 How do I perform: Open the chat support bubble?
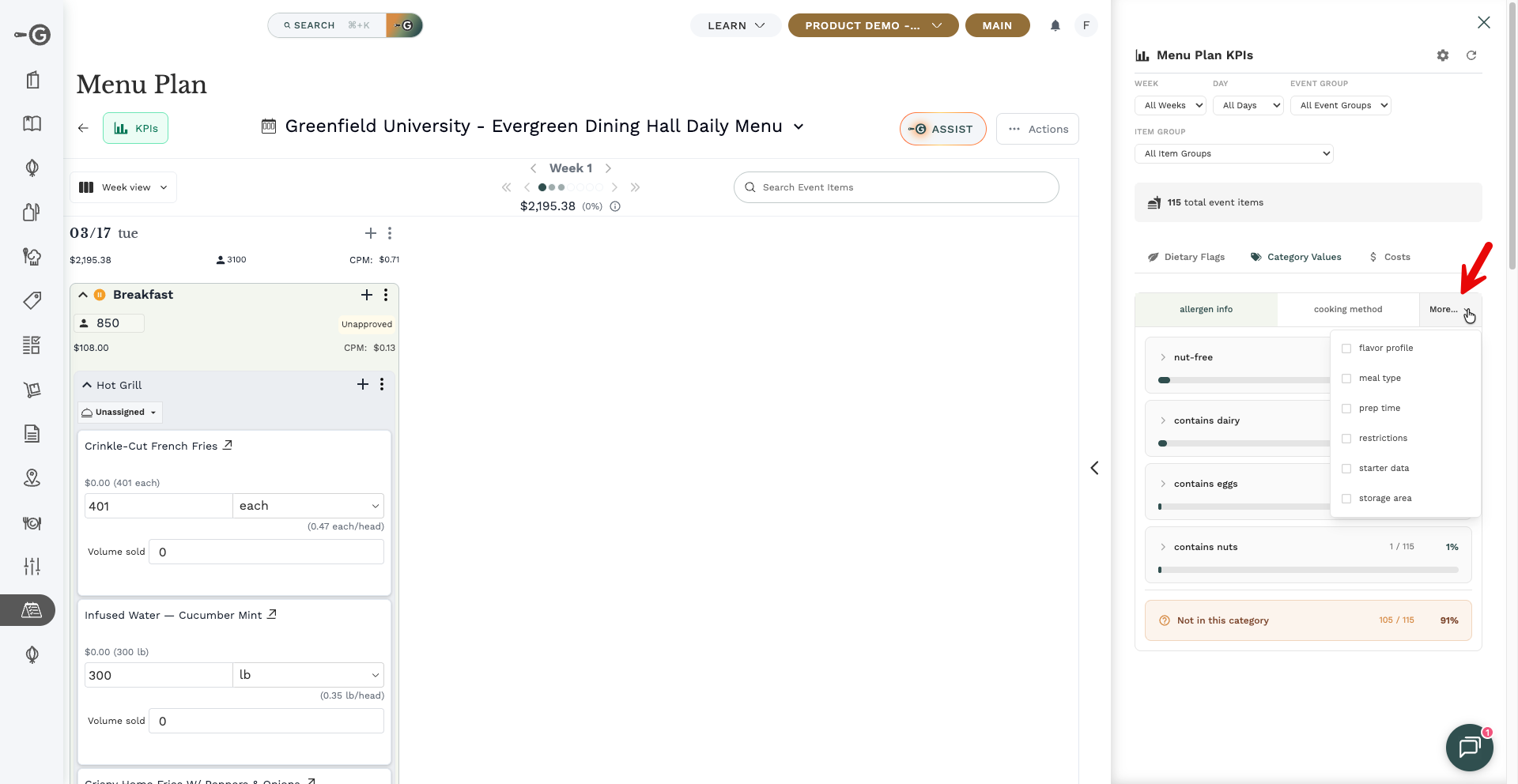coord(1469,746)
